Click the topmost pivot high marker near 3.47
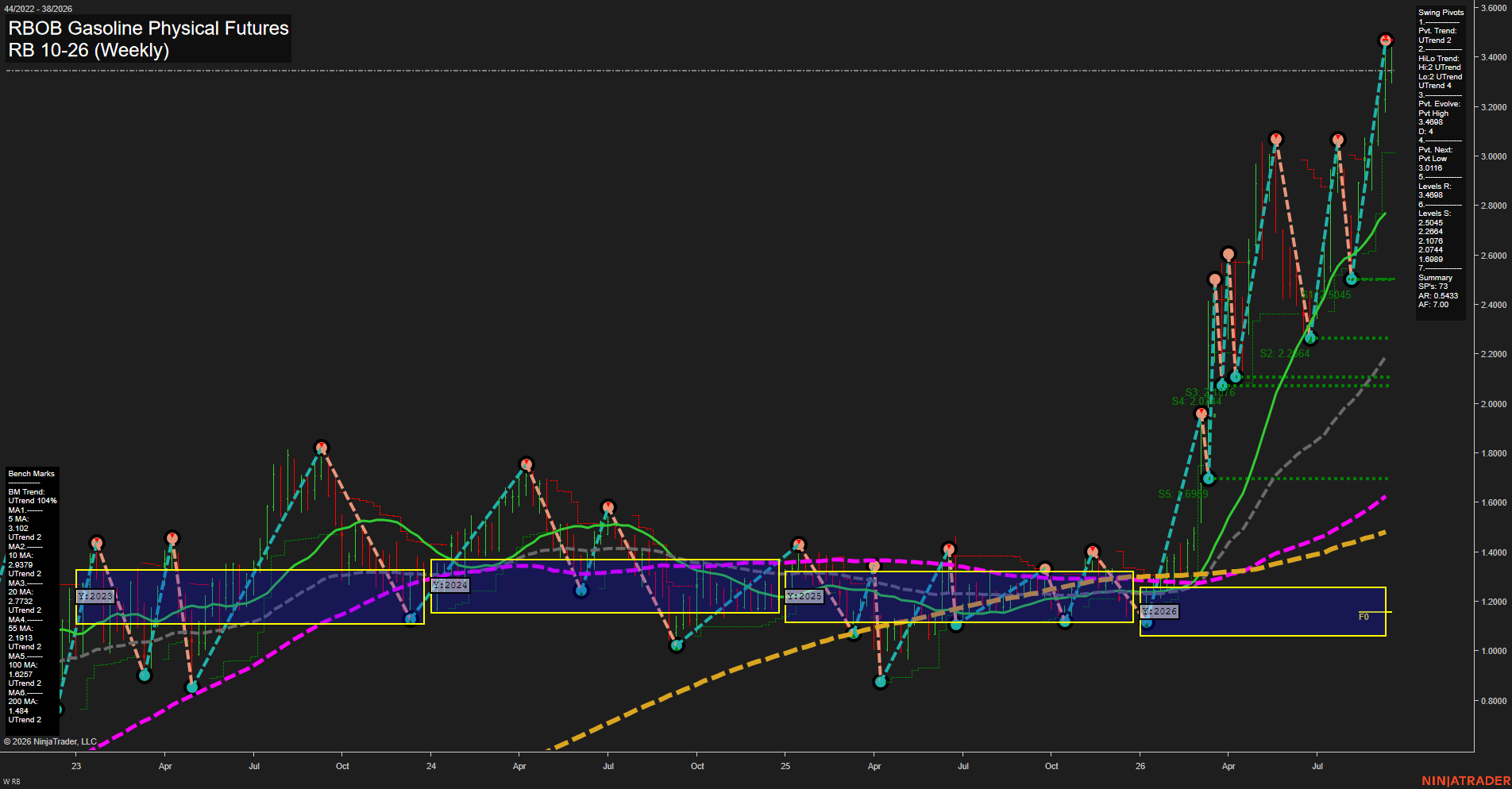 point(1386,40)
